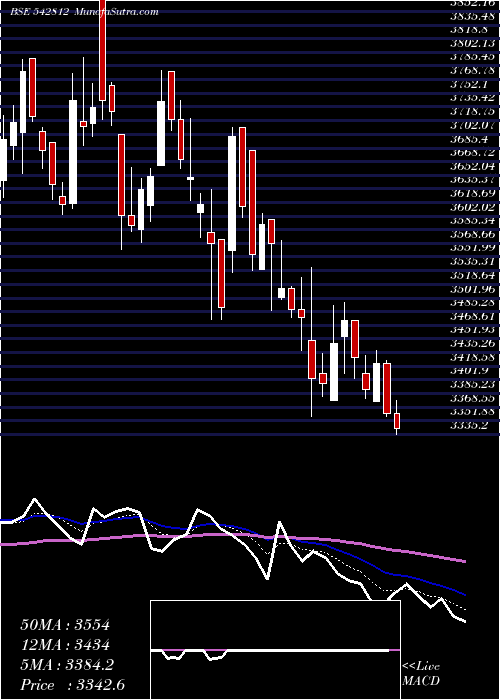Click the 3435.26 price axis label

point(472,343)
